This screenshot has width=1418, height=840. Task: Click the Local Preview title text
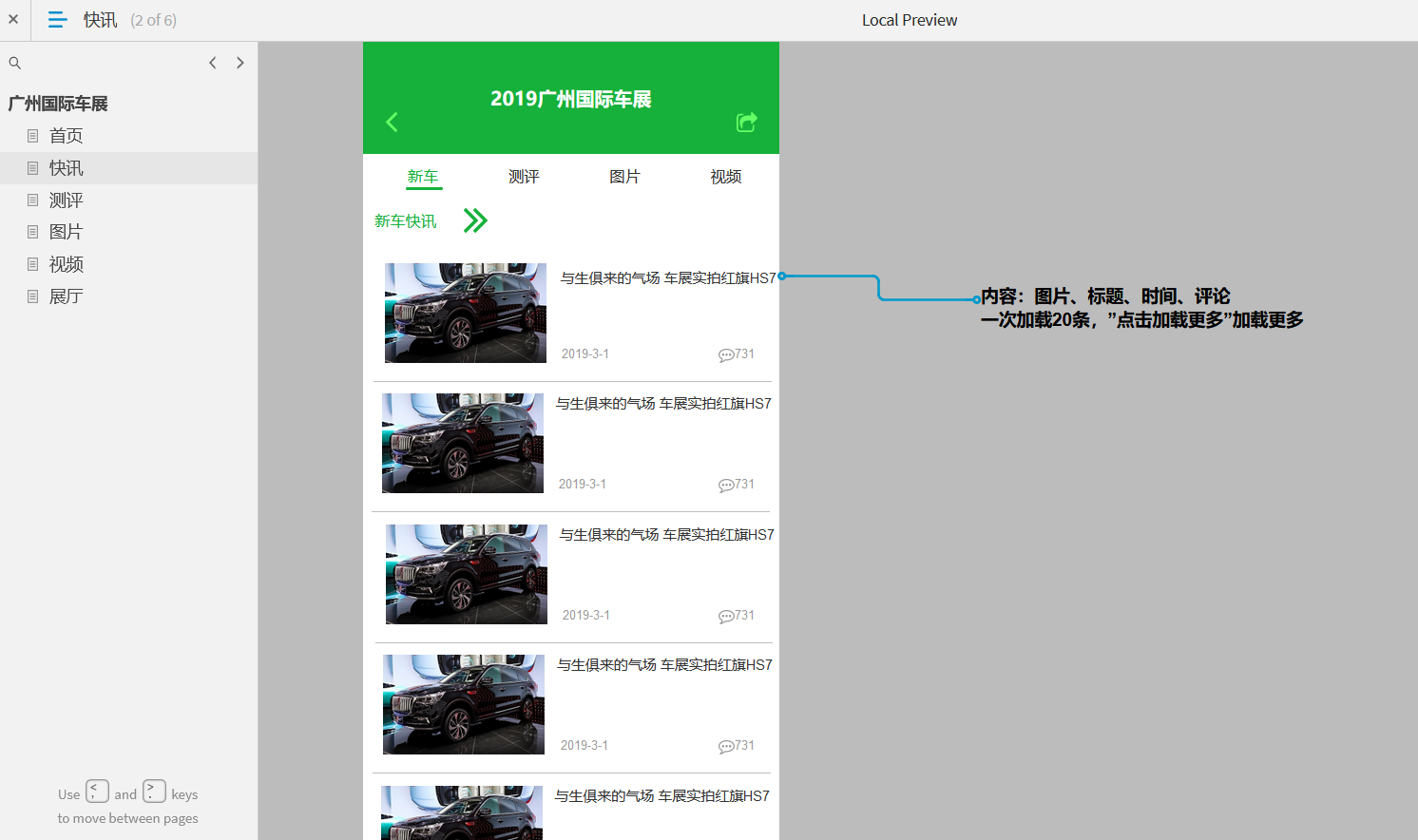910,20
